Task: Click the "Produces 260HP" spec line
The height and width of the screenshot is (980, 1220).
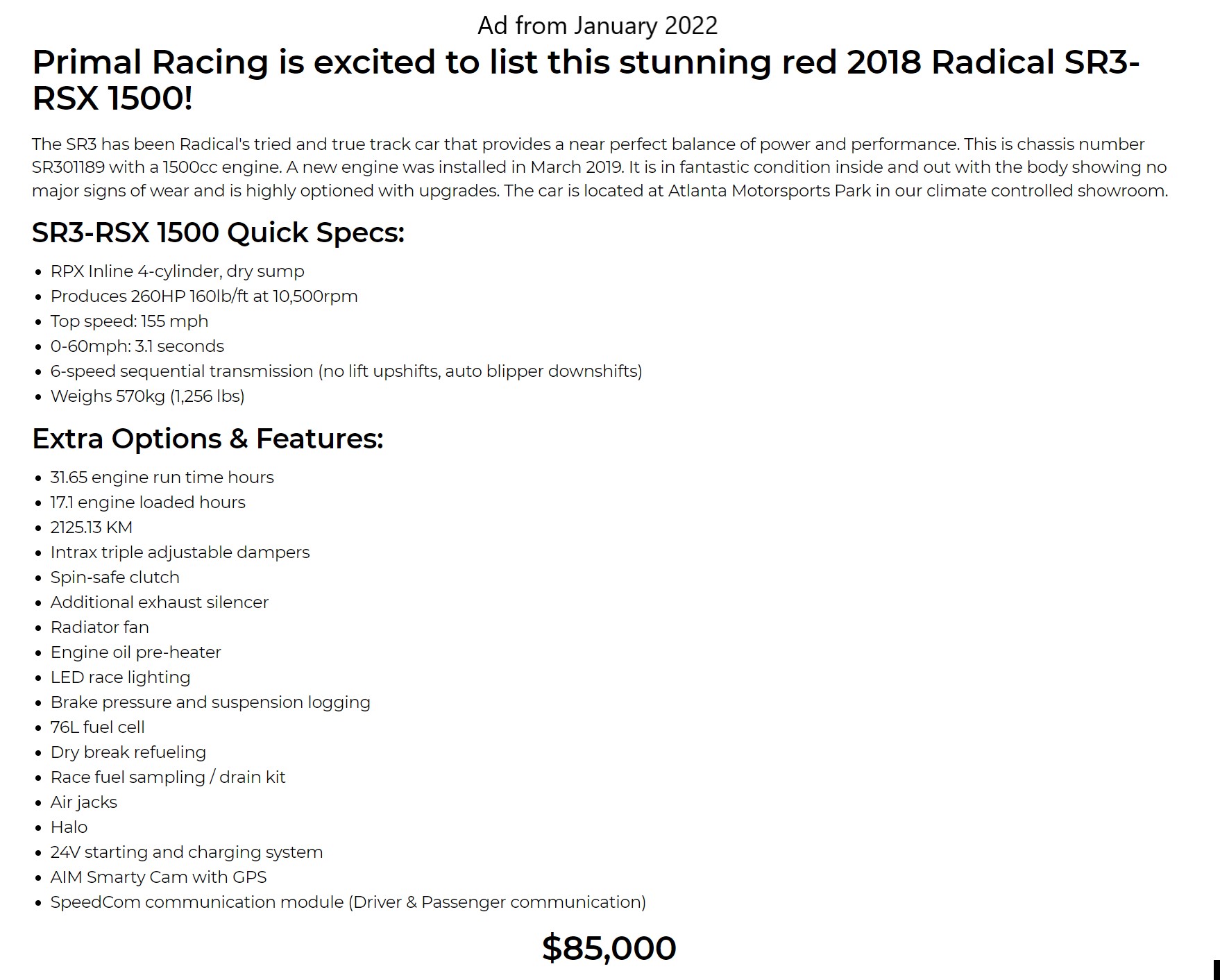Action: pyautogui.click(x=204, y=296)
